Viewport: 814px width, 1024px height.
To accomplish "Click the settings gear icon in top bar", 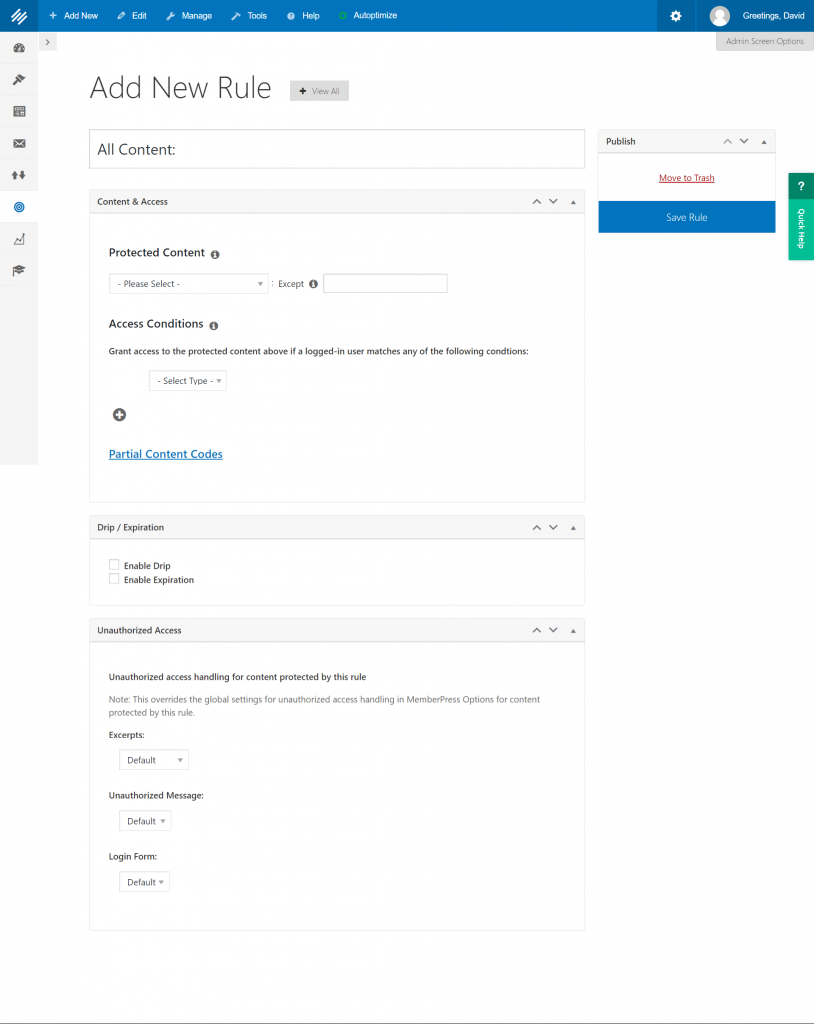I will 676,16.
